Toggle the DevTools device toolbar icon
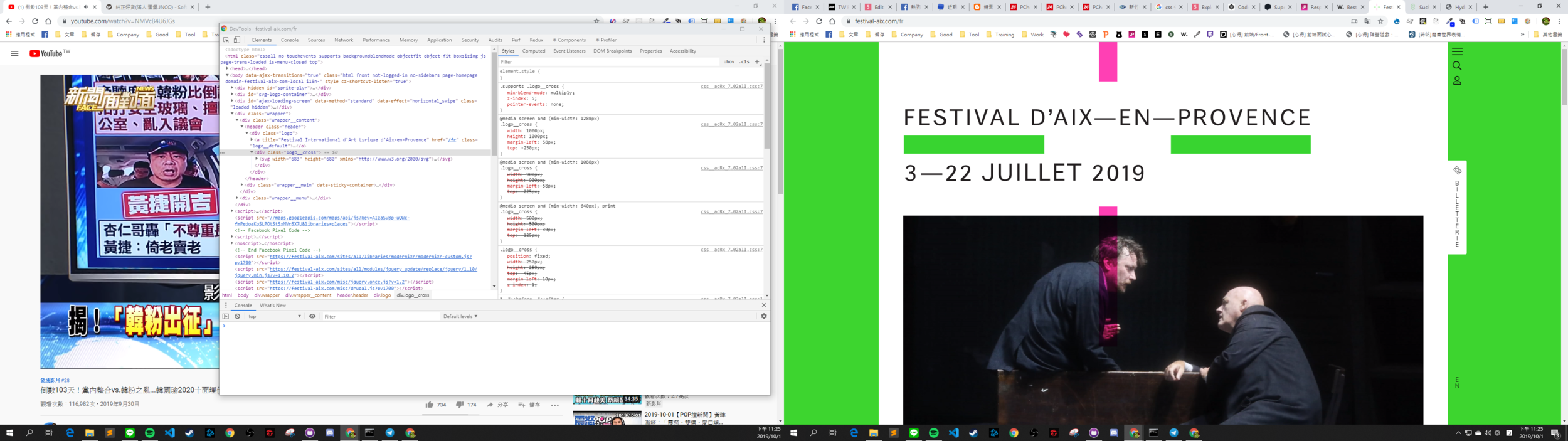This screenshot has height=441, width=1568. click(237, 40)
